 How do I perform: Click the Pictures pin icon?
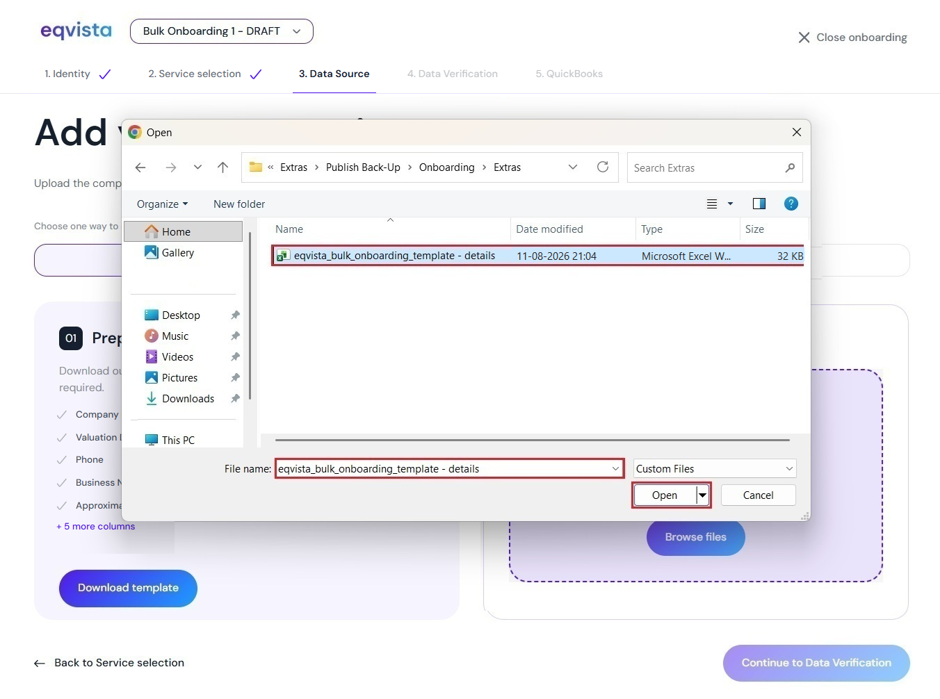pos(235,378)
